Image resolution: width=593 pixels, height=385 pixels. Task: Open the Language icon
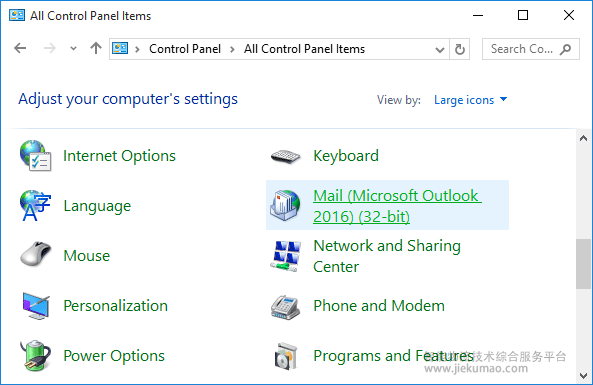tap(35, 205)
